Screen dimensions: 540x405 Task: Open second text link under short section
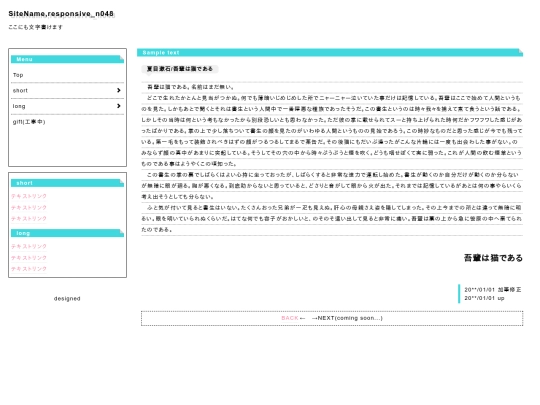(x=29, y=208)
